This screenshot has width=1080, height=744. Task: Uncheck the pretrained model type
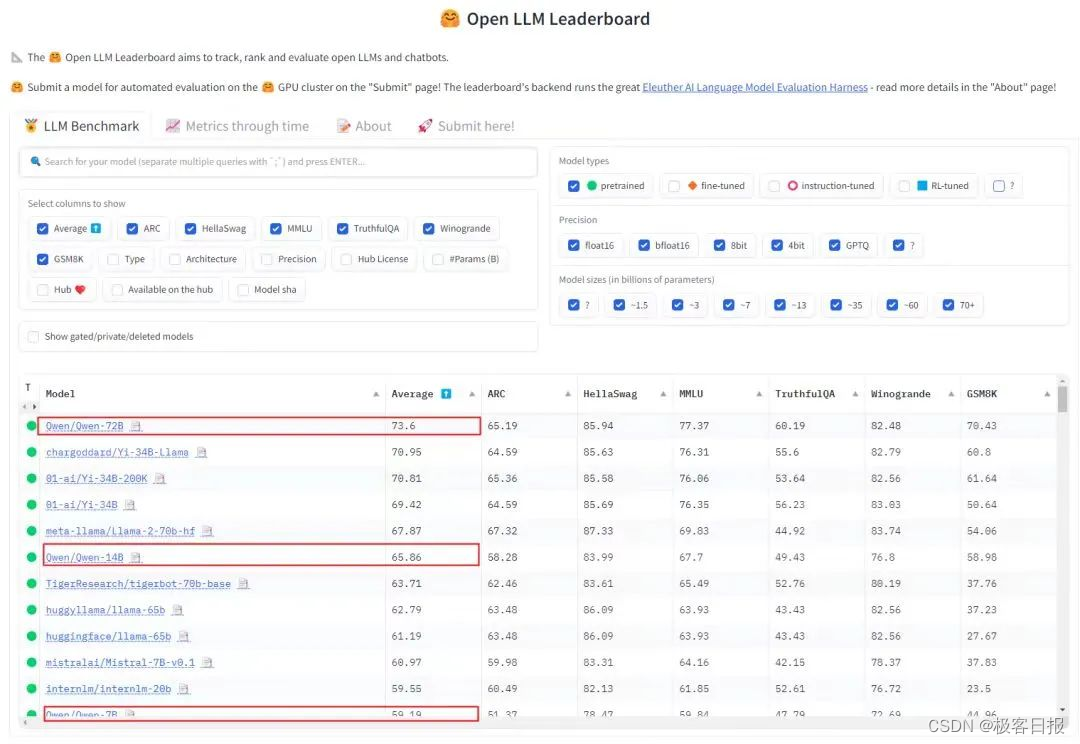(574, 186)
